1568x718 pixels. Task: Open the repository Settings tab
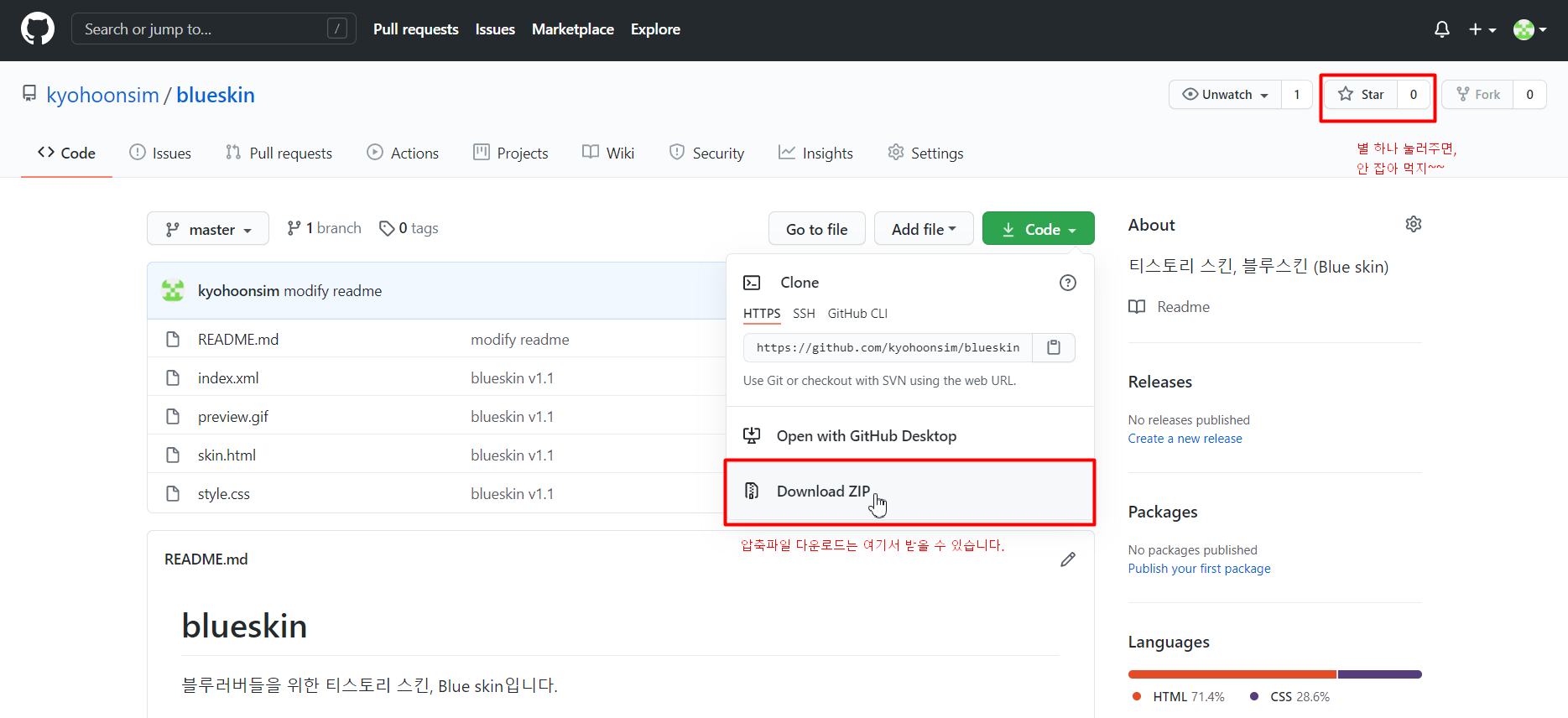[x=925, y=153]
